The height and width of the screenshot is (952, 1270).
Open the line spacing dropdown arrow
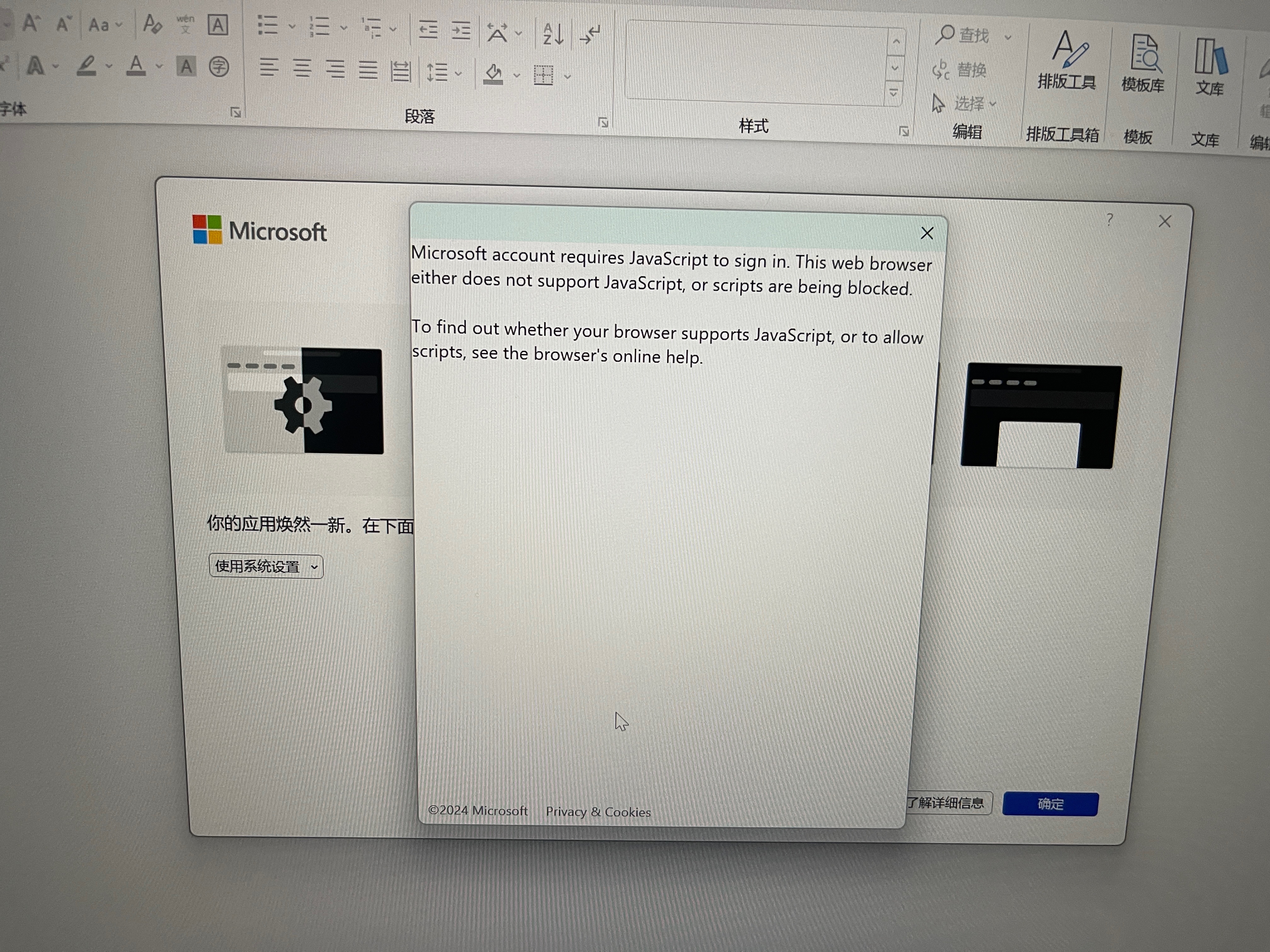[458, 73]
